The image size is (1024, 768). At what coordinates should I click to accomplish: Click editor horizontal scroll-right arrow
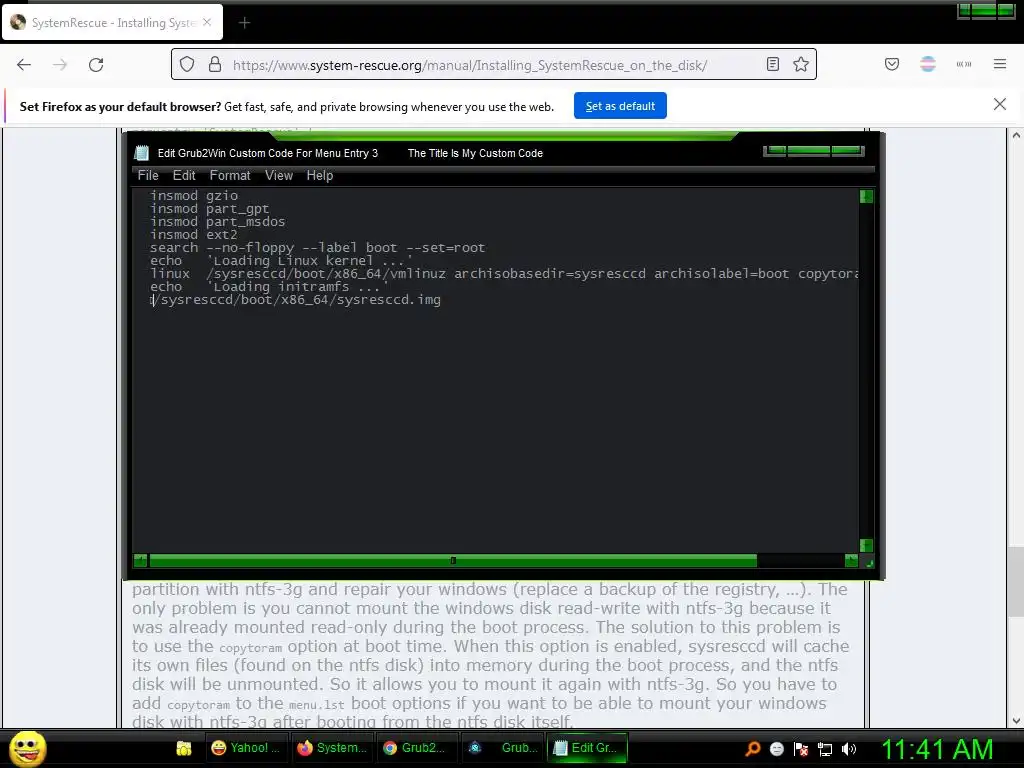pos(851,560)
